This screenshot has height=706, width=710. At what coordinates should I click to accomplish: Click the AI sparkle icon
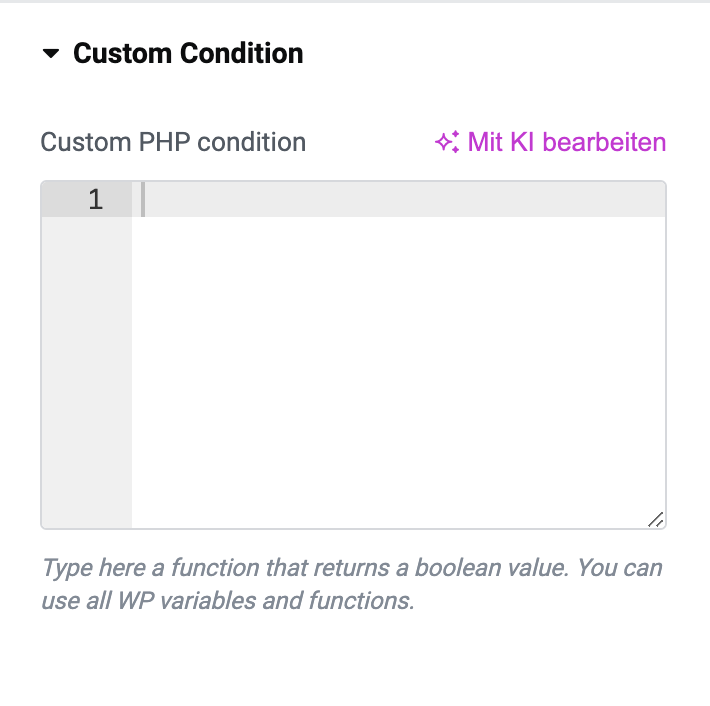click(447, 142)
